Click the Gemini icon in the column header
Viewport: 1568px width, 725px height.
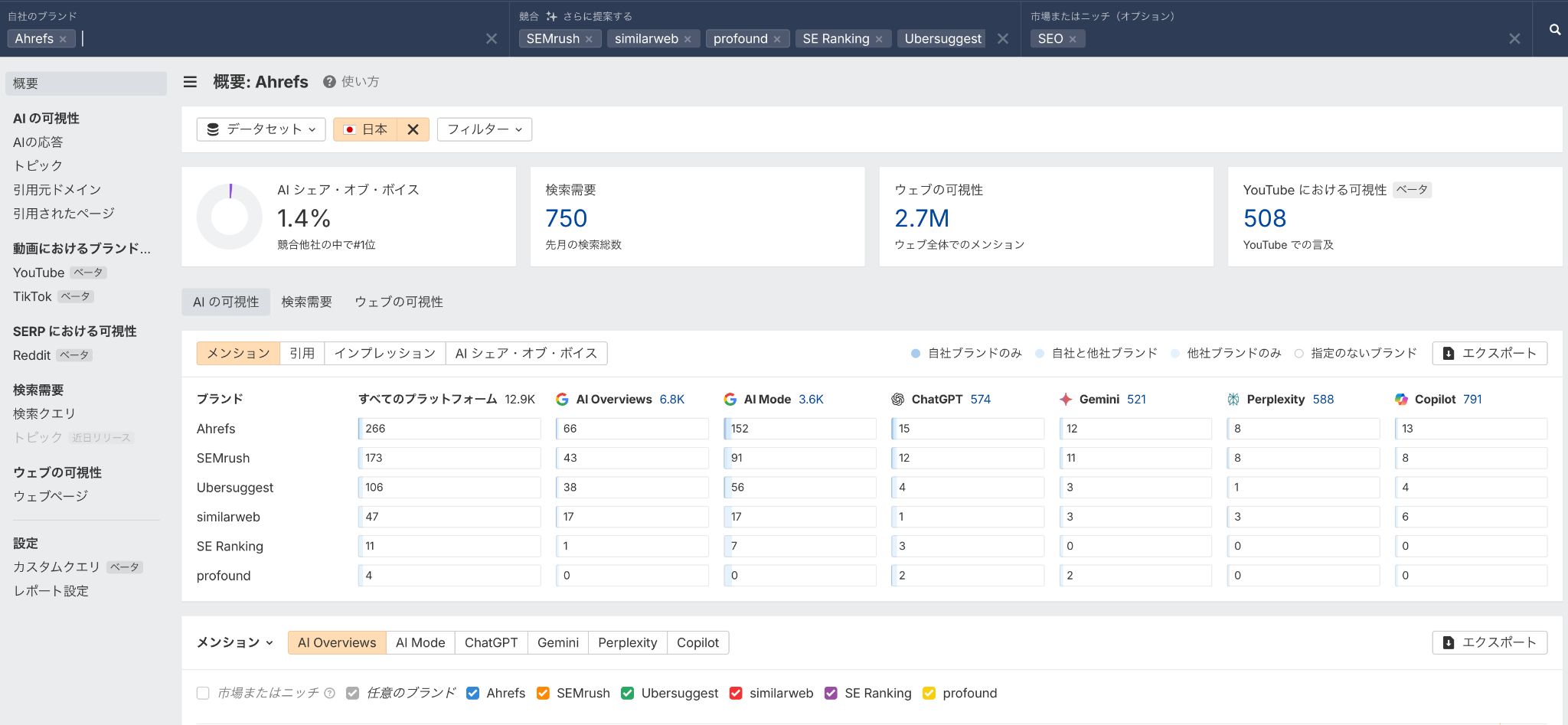[x=1065, y=399]
